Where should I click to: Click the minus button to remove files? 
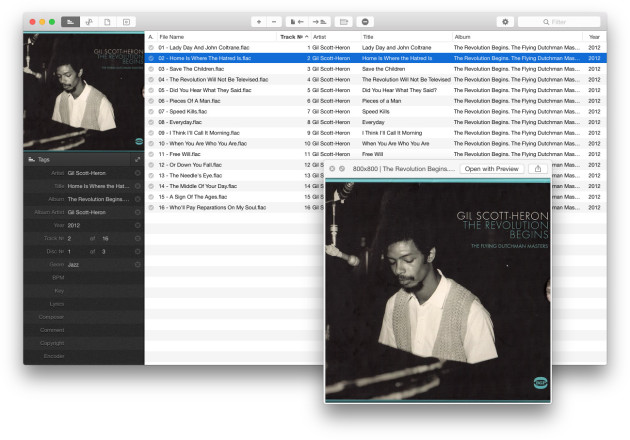(274, 21)
